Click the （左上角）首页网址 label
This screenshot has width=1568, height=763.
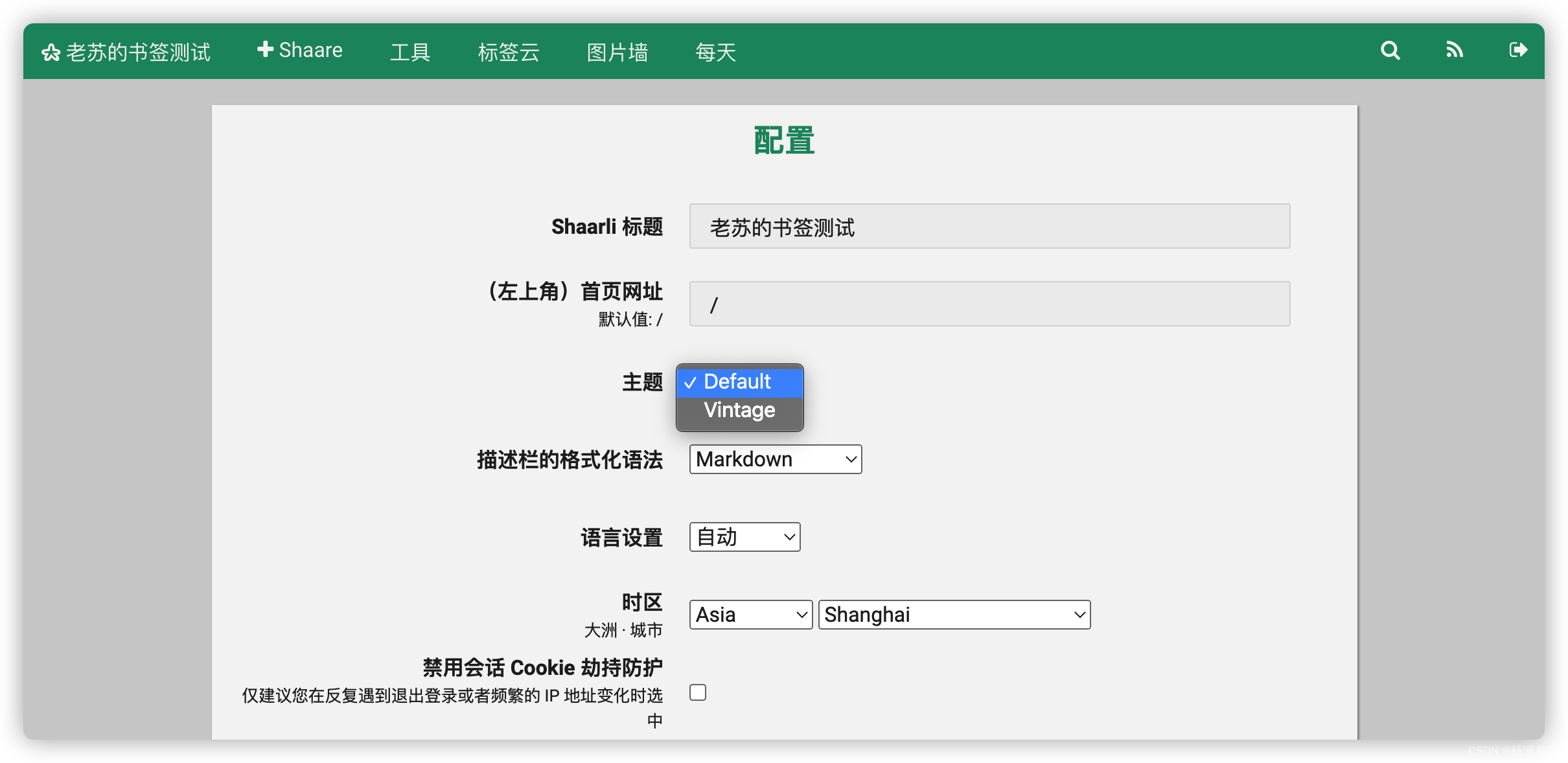click(573, 291)
